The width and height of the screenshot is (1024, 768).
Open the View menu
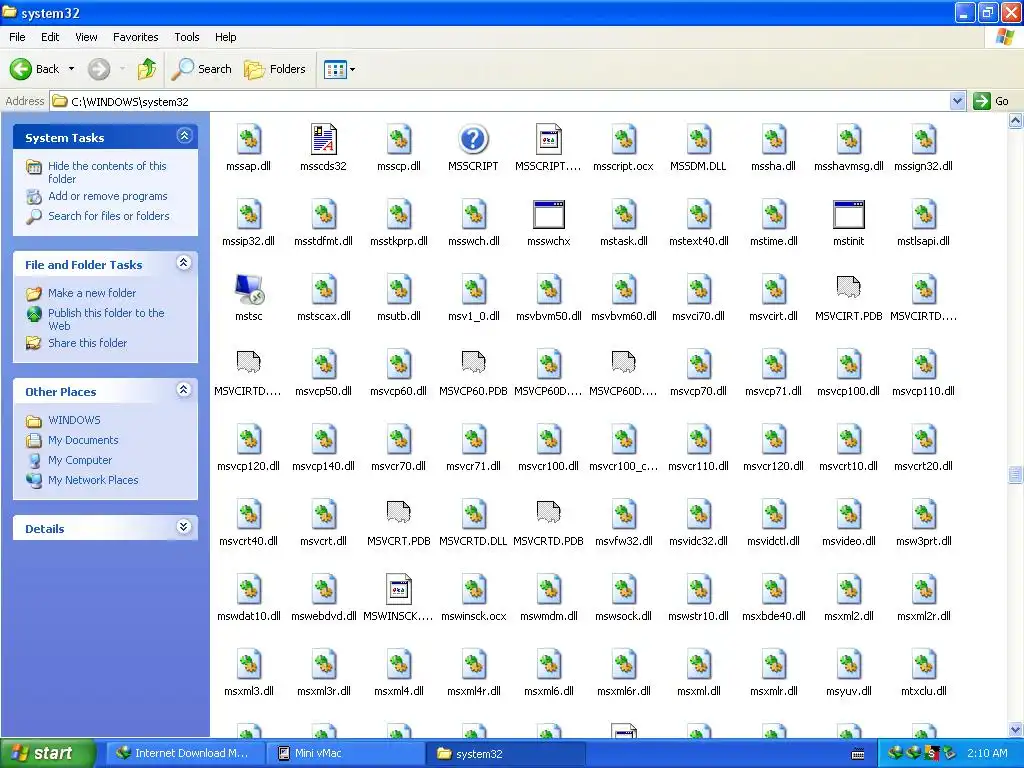[x=86, y=37]
